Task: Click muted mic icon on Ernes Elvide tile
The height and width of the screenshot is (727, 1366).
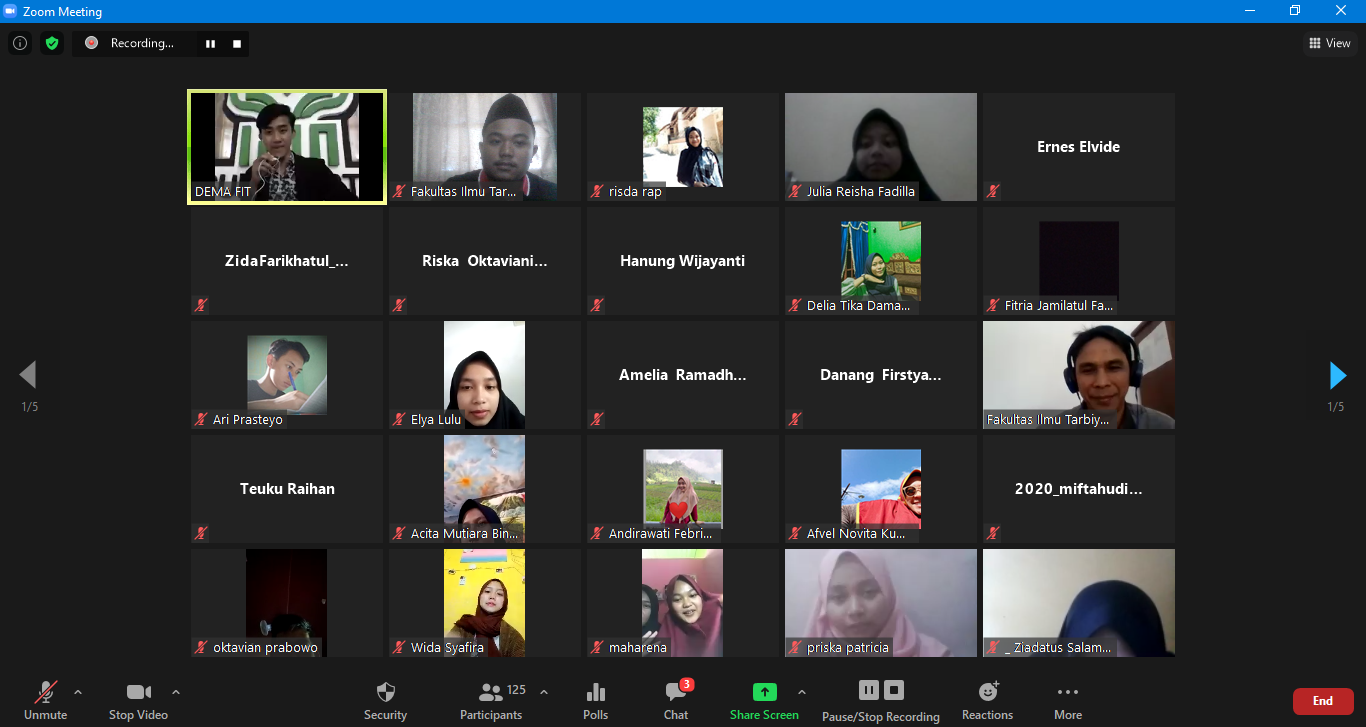Action: pos(994,191)
